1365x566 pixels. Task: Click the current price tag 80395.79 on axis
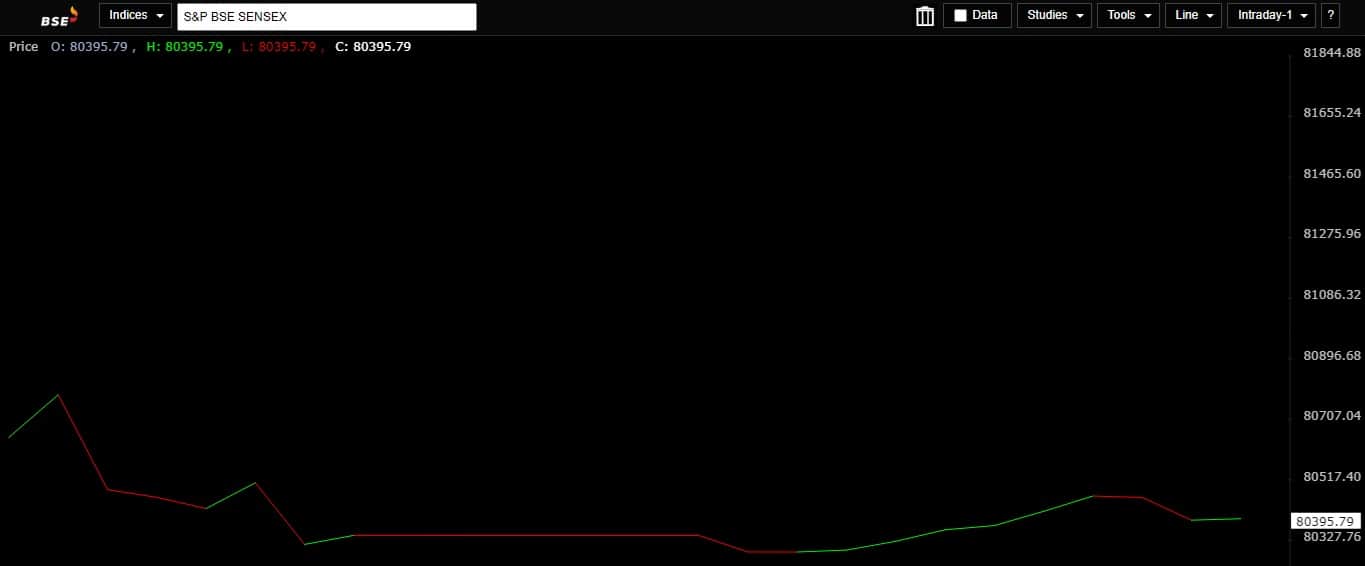pos(1324,521)
